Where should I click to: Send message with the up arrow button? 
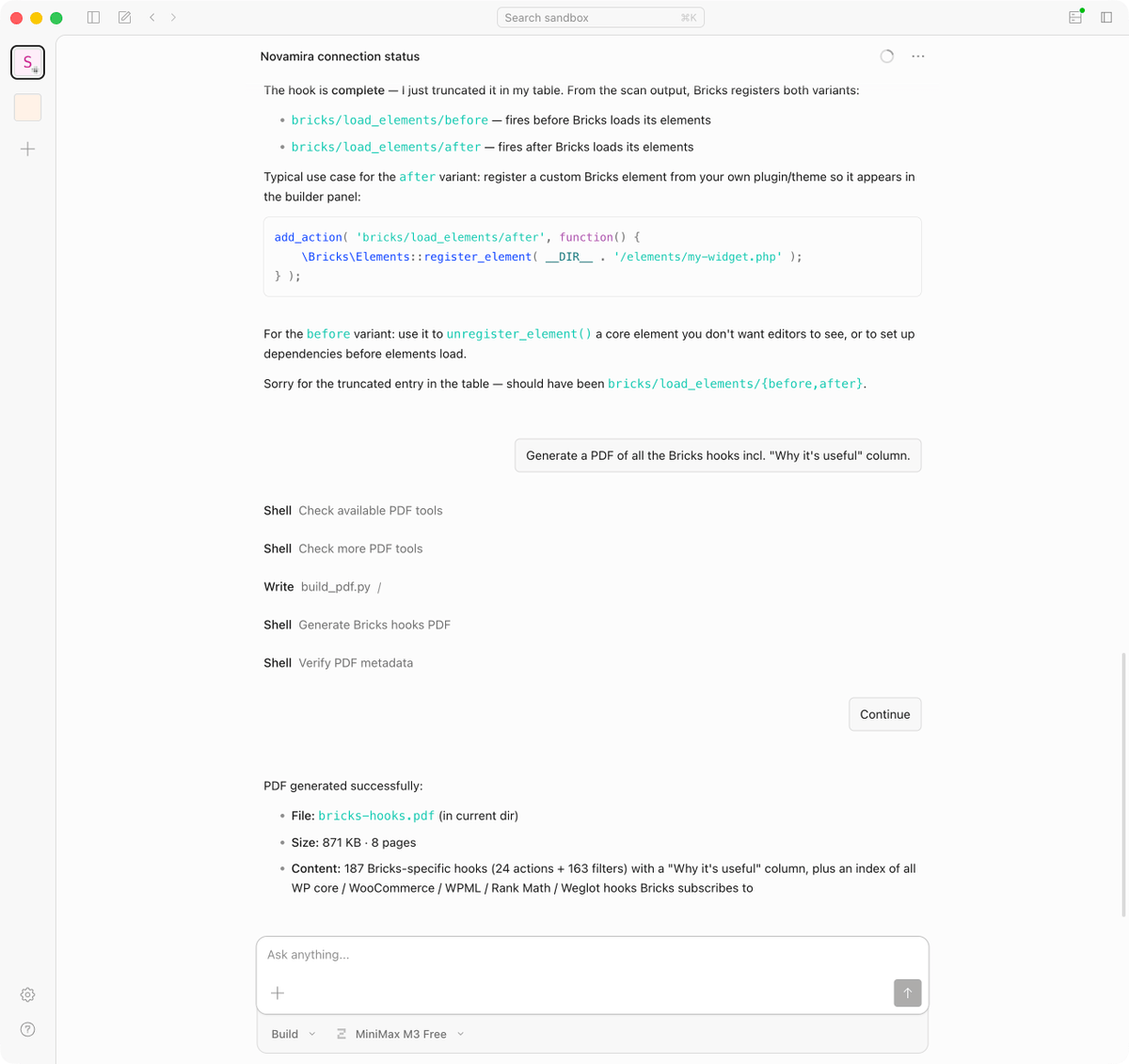(x=907, y=993)
